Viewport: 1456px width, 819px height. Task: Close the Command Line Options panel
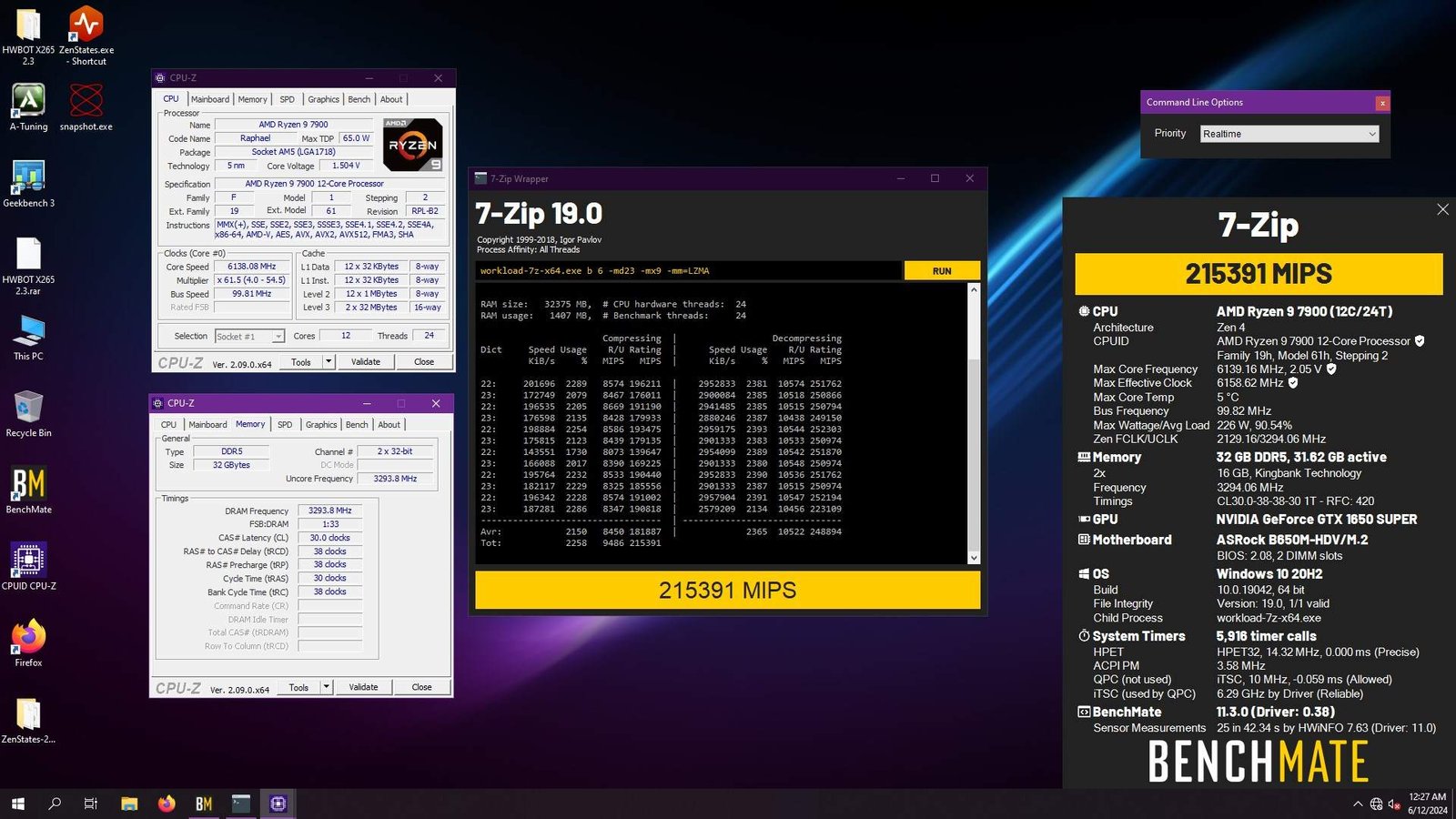(1382, 103)
